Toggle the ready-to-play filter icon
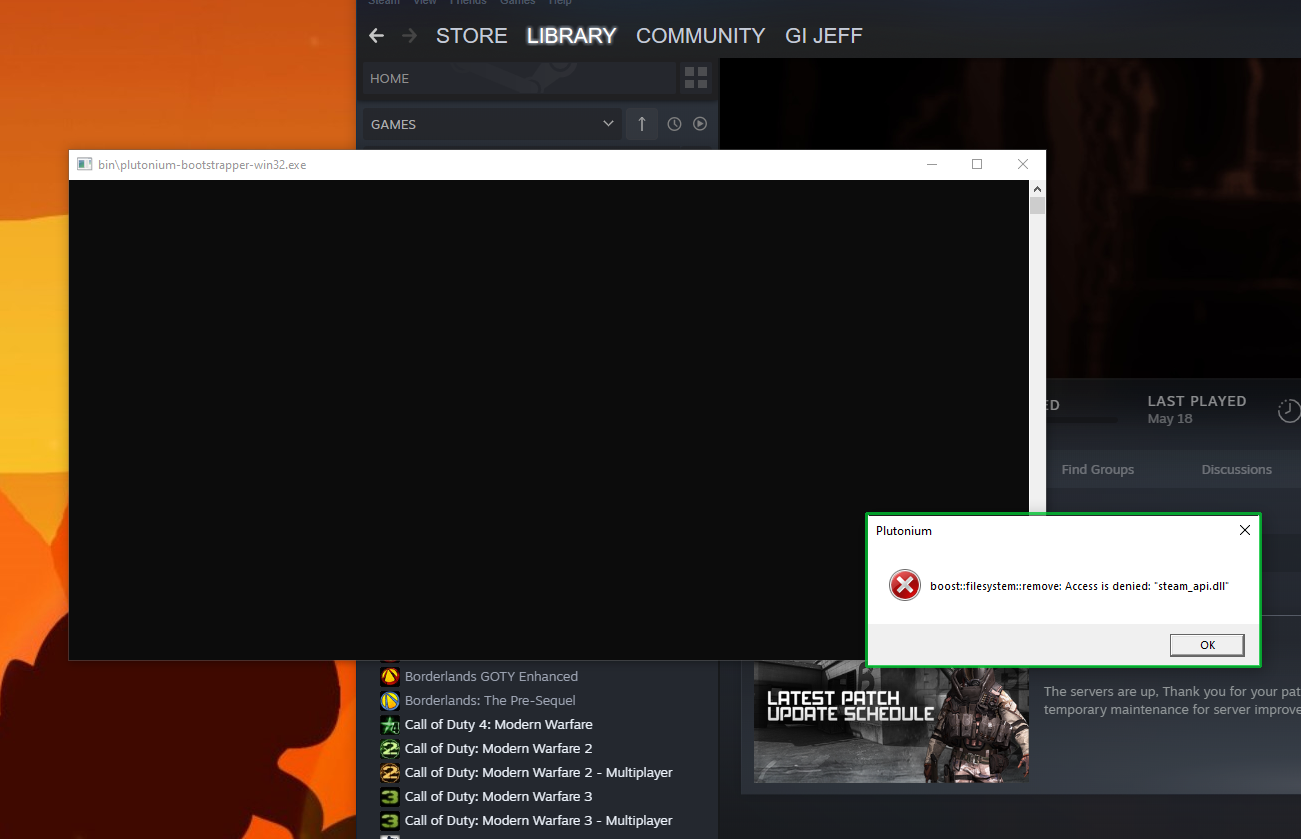 pos(700,124)
